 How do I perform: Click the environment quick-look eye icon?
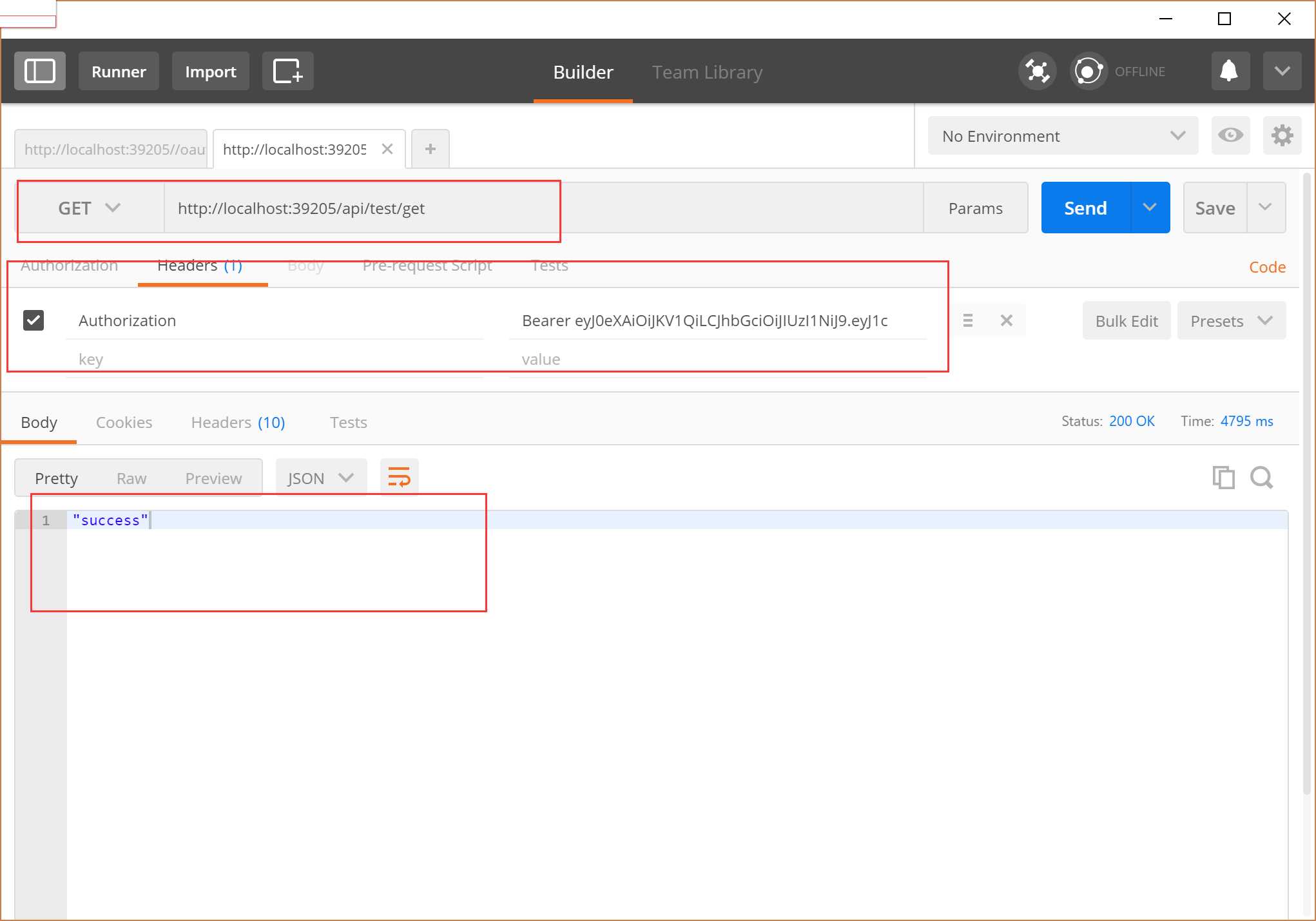point(1232,135)
